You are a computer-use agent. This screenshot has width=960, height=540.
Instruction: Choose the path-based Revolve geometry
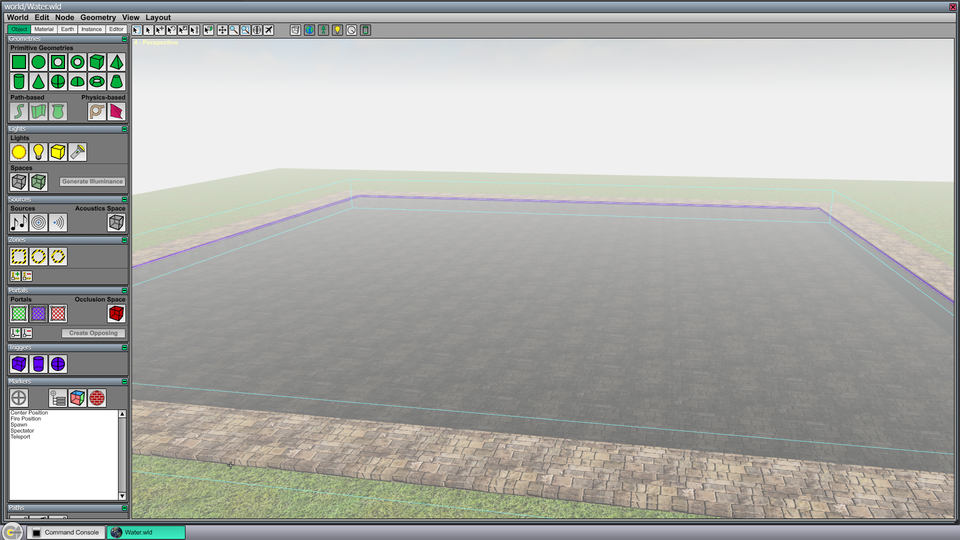click(x=58, y=111)
